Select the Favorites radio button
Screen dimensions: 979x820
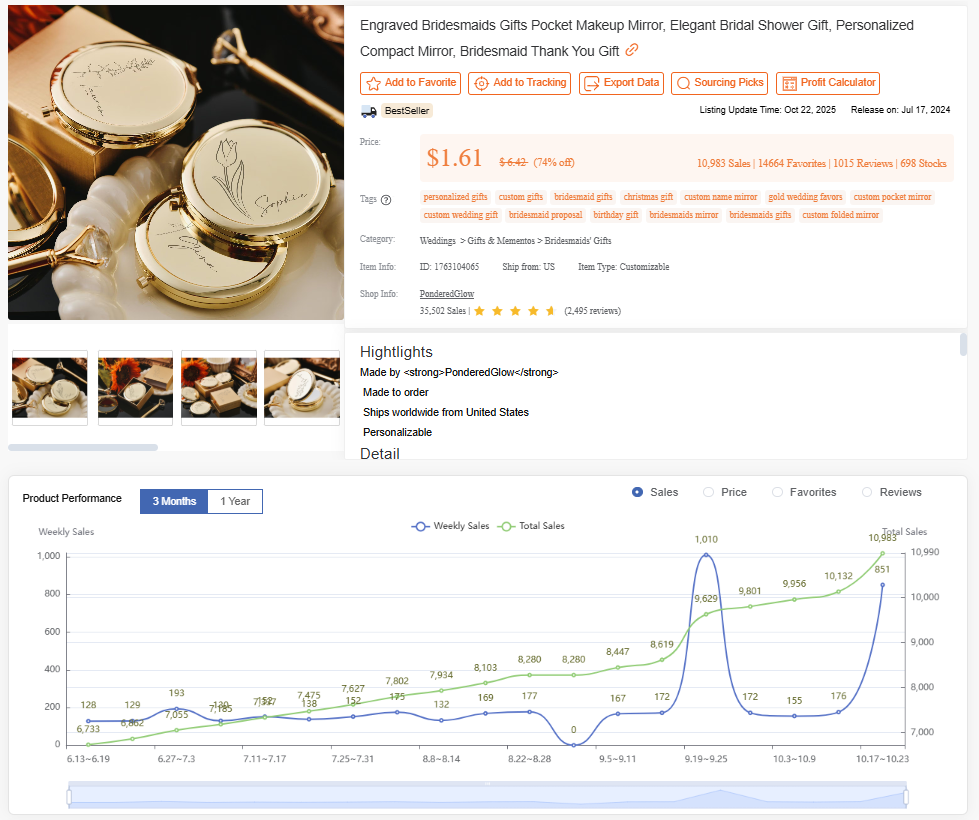pyautogui.click(x=777, y=492)
